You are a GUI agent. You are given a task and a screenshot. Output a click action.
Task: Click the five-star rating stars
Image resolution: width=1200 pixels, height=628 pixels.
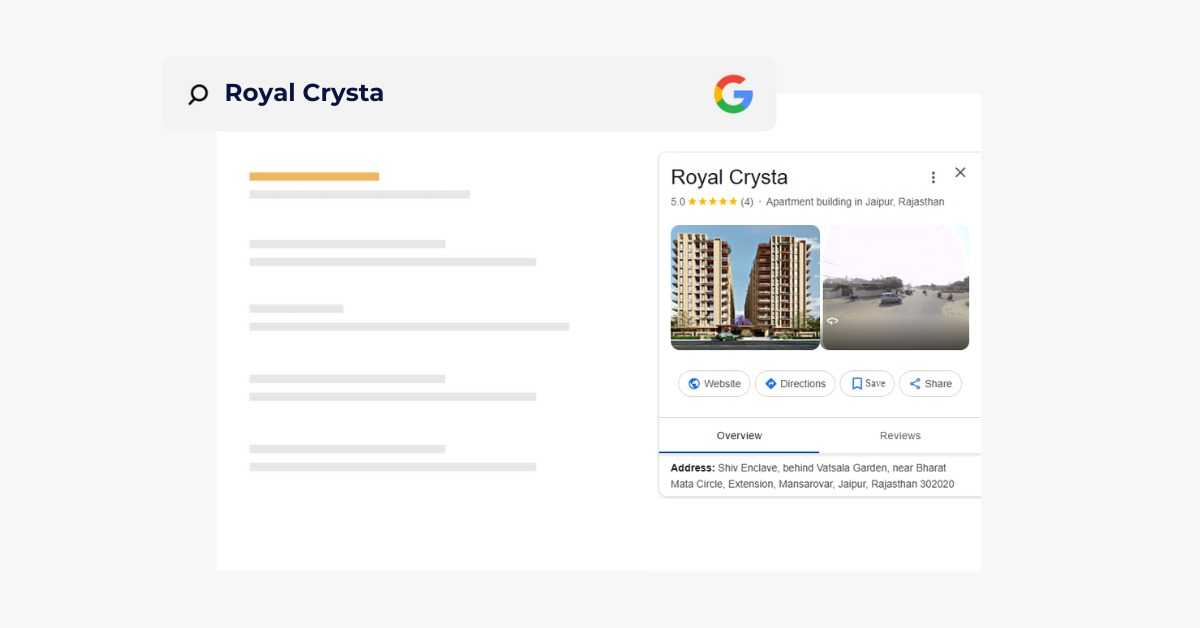tap(712, 202)
